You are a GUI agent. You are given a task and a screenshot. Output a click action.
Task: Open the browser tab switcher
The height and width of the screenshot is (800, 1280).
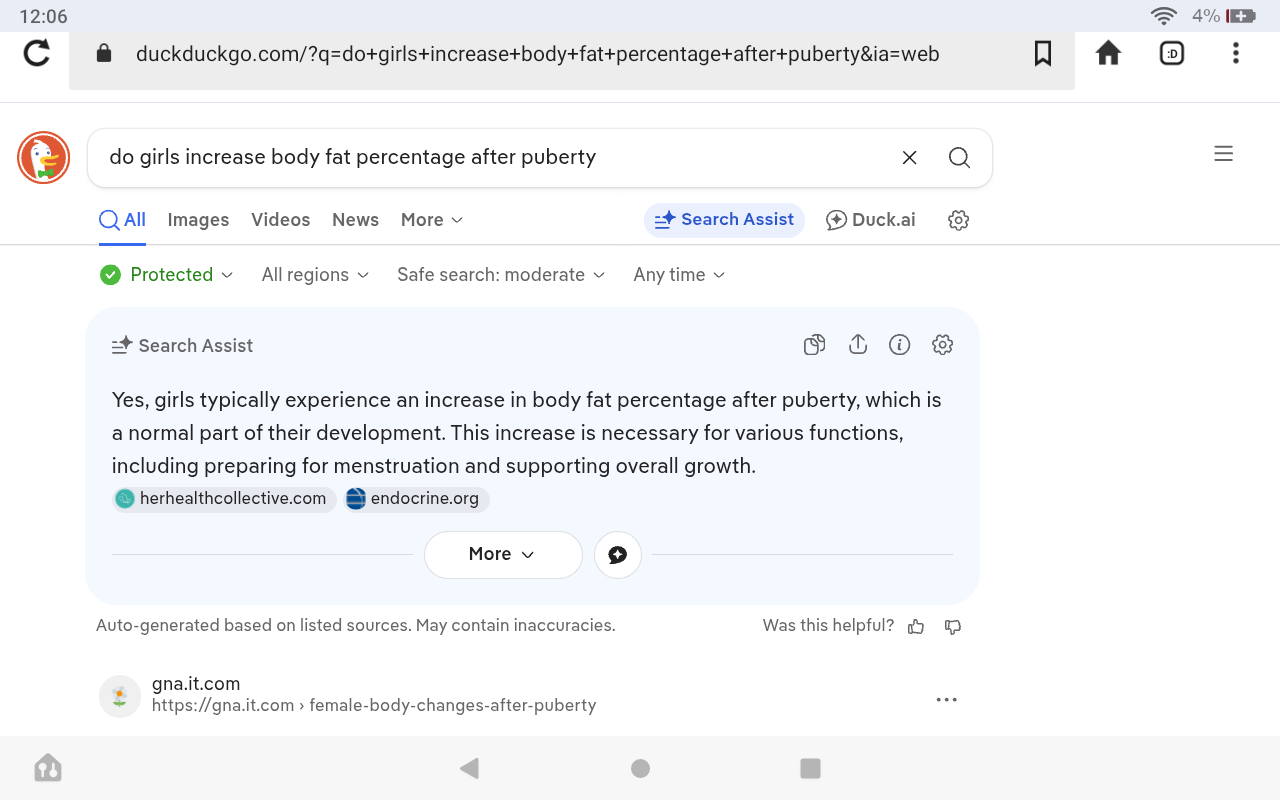click(x=1172, y=53)
